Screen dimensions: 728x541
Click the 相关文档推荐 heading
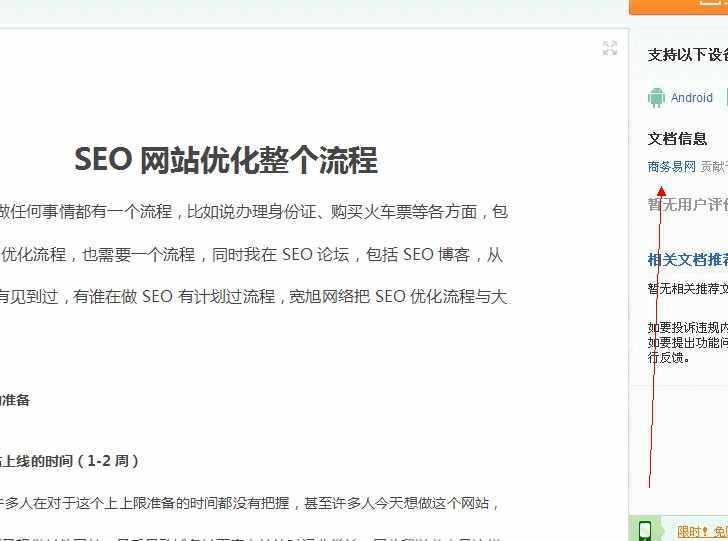pos(687,260)
